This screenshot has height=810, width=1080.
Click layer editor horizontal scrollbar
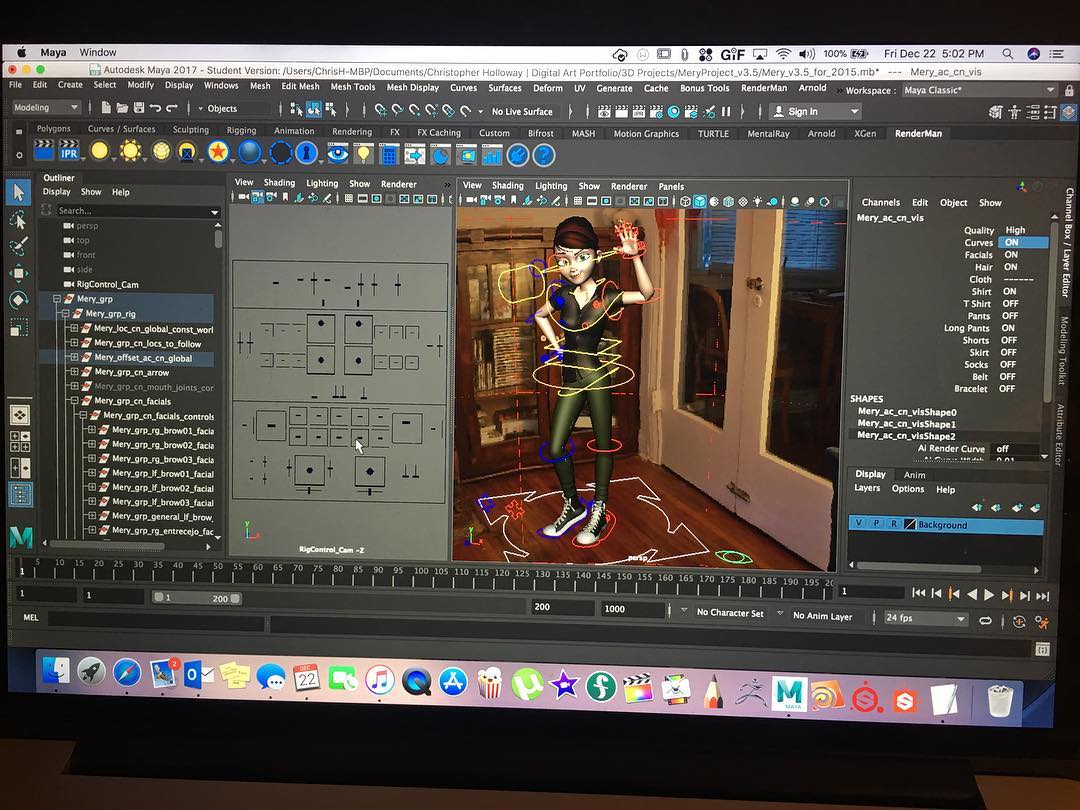click(920, 568)
